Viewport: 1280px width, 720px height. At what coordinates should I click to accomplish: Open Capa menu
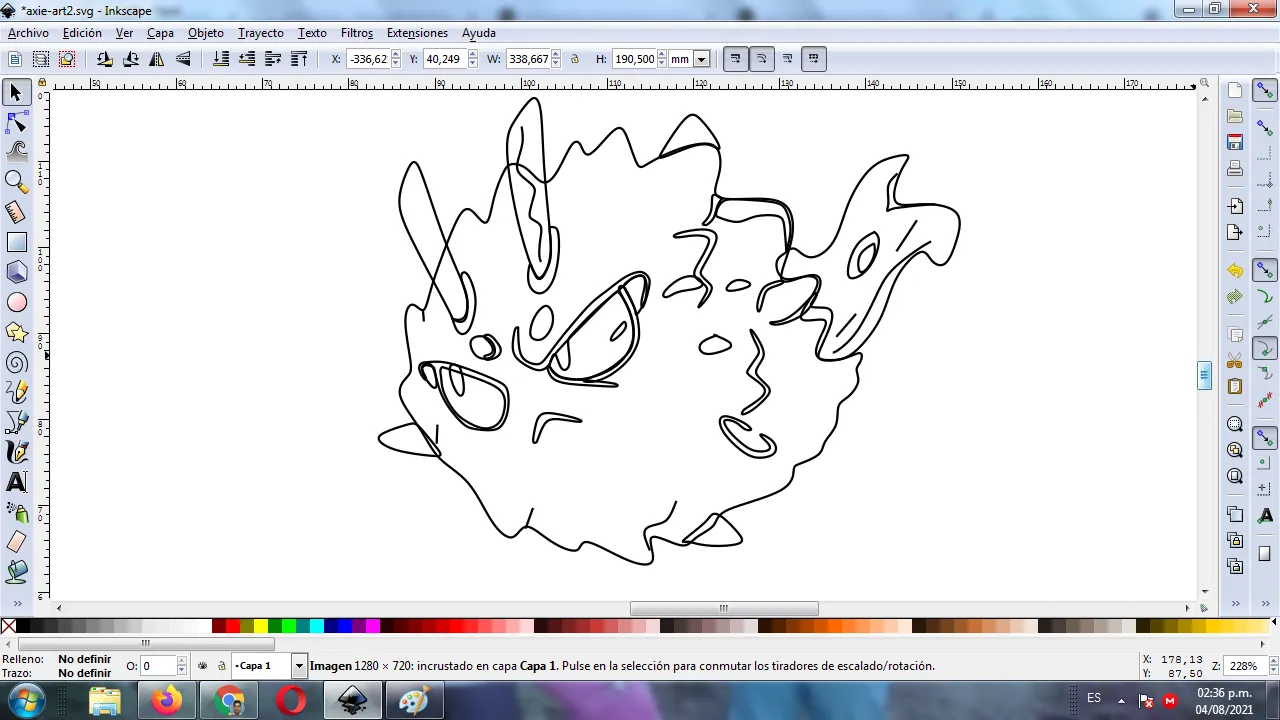click(160, 33)
